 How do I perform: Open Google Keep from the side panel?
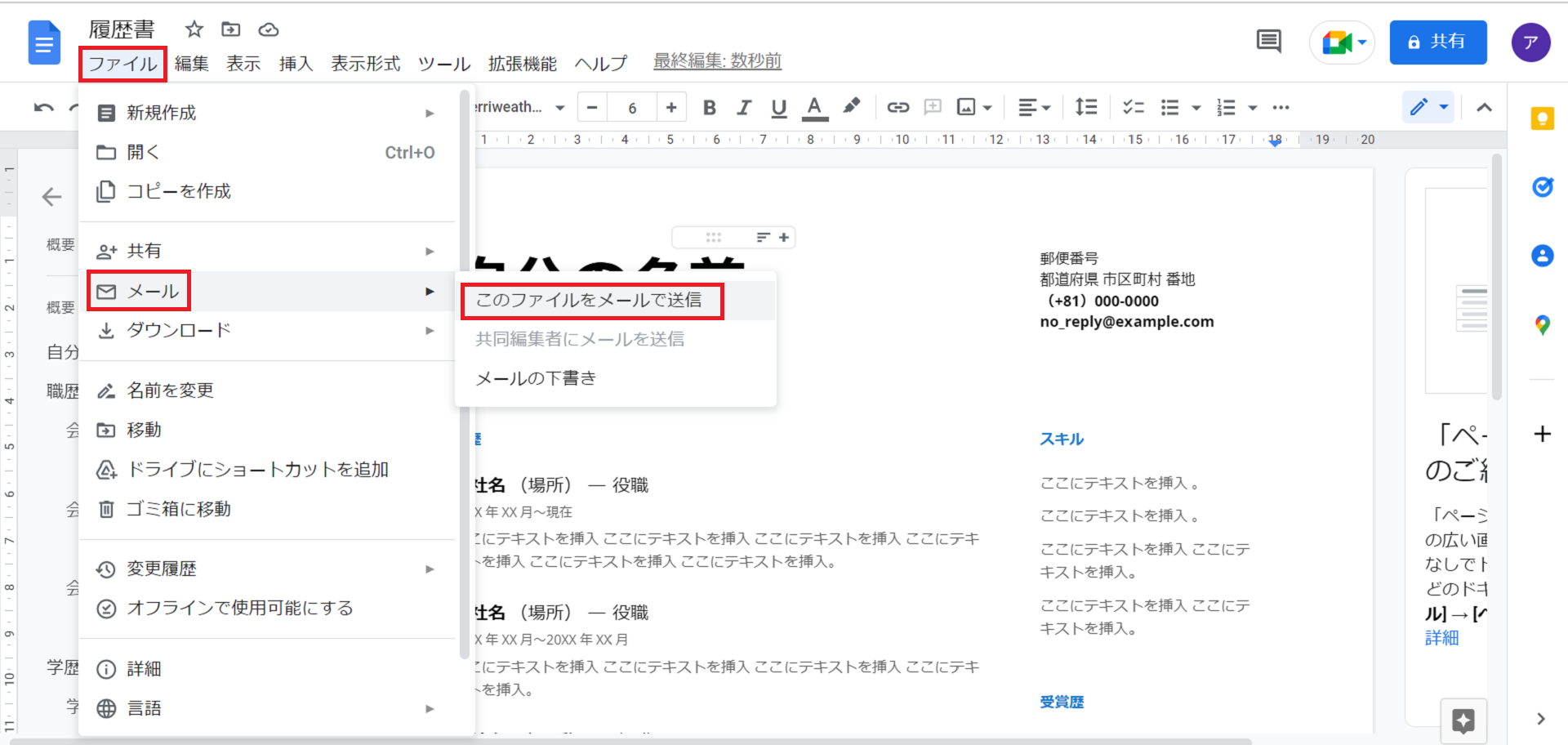[x=1542, y=119]
